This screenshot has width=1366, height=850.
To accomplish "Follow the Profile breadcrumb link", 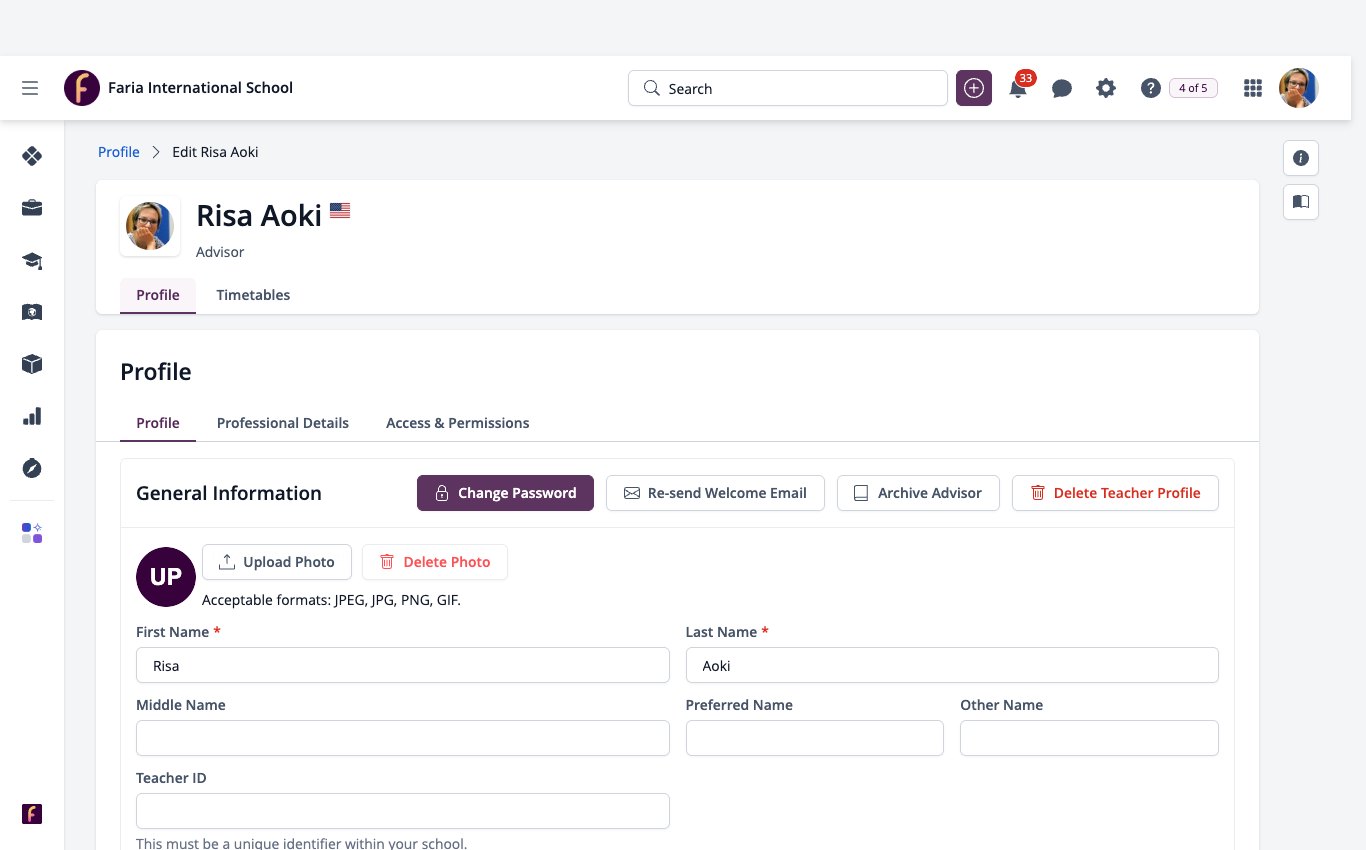I will coord(119,152).
